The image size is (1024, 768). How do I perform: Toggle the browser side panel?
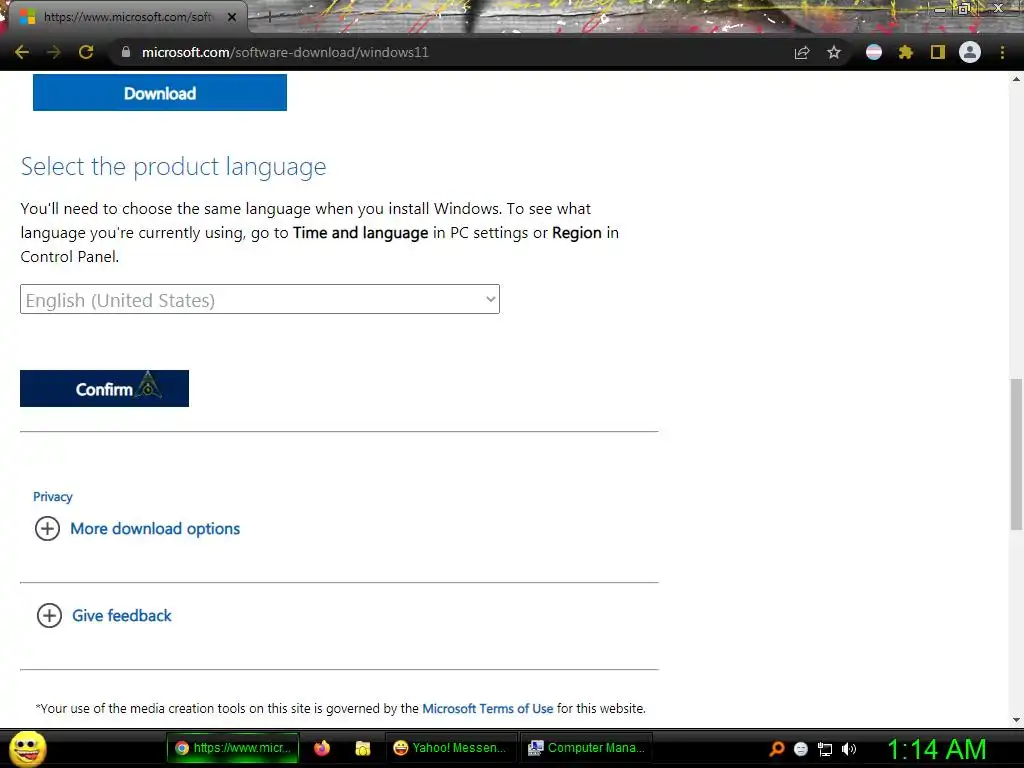coord(938,52)
